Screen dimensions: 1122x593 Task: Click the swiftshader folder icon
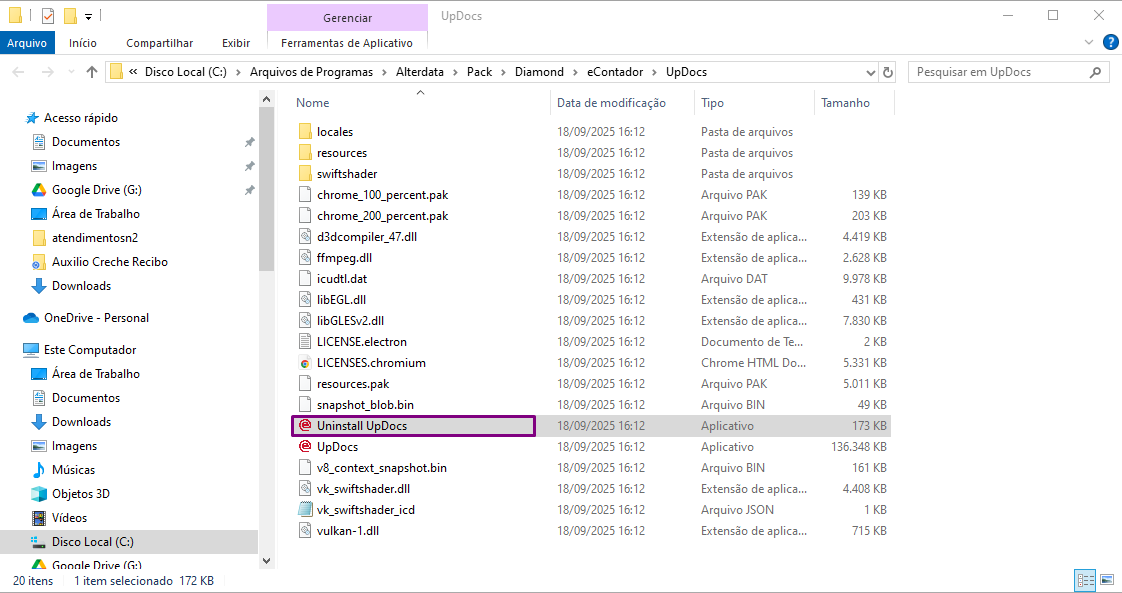coord(305,174)
